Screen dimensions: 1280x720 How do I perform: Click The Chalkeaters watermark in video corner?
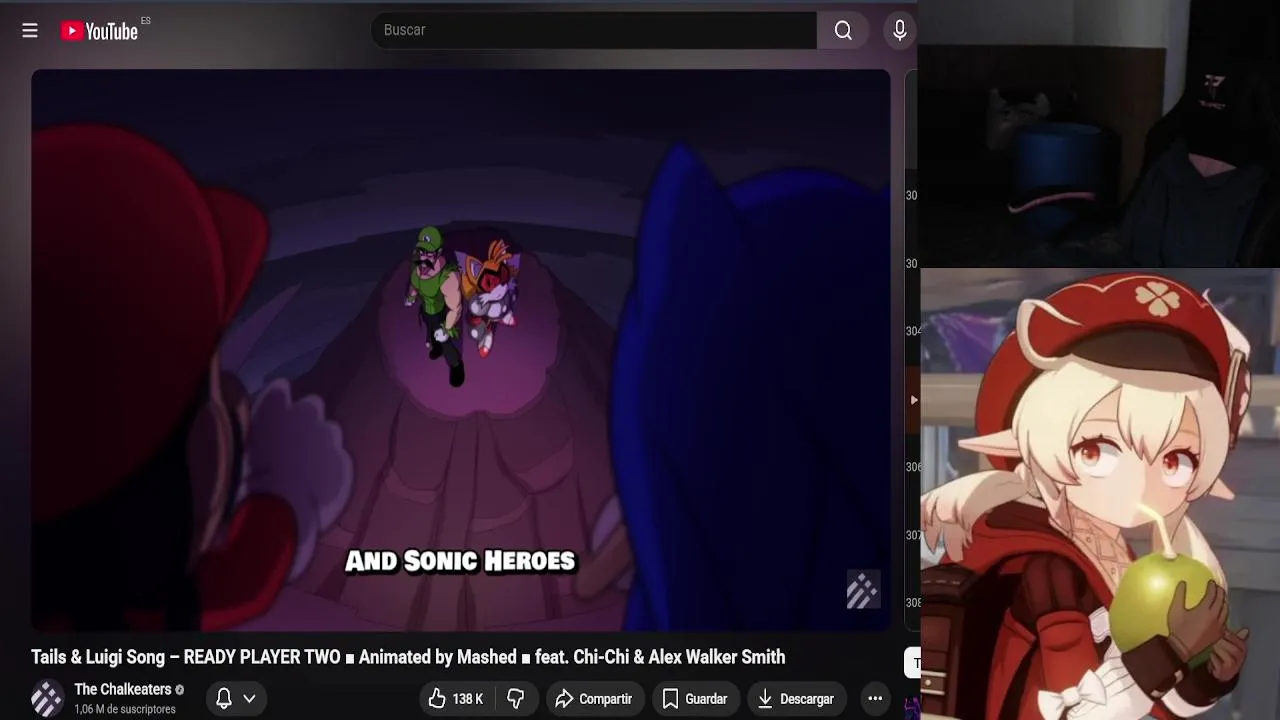coord(862,590)
